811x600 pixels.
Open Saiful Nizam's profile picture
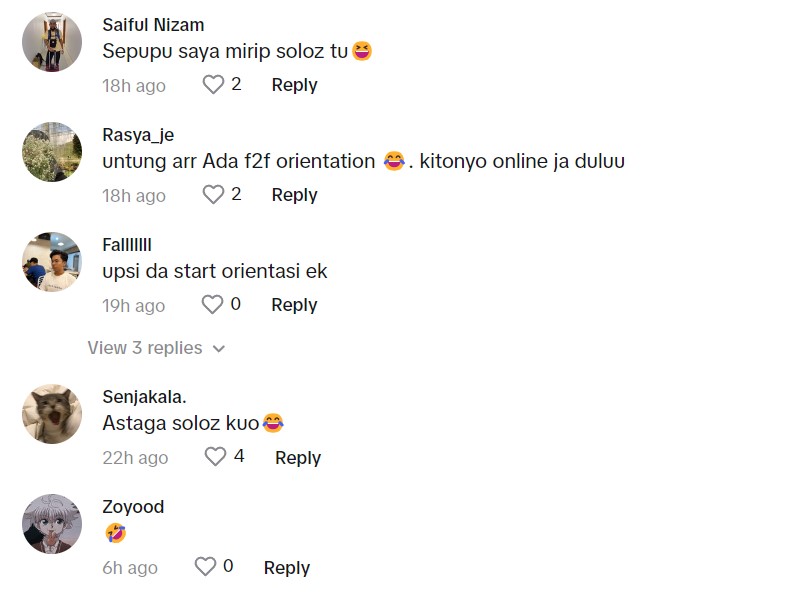(52, 42)
